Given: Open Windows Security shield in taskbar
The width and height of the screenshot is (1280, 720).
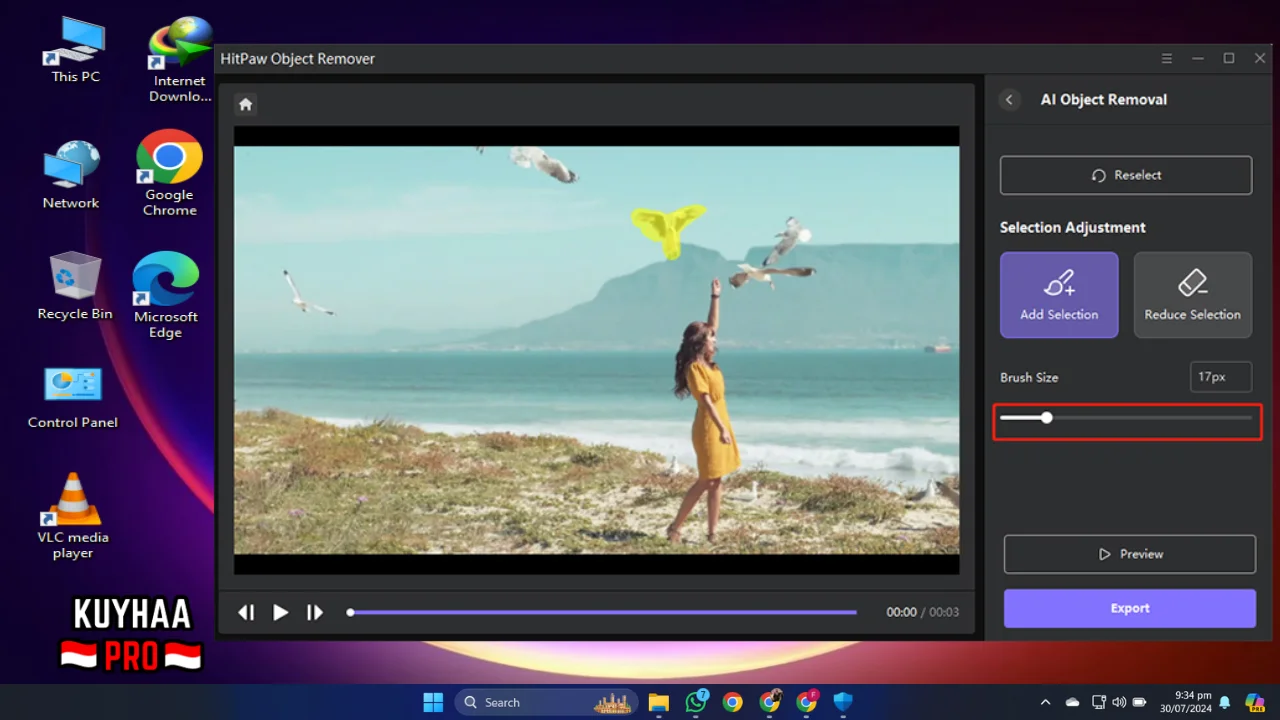Looking at the screenshot, I should pos(843,702).
